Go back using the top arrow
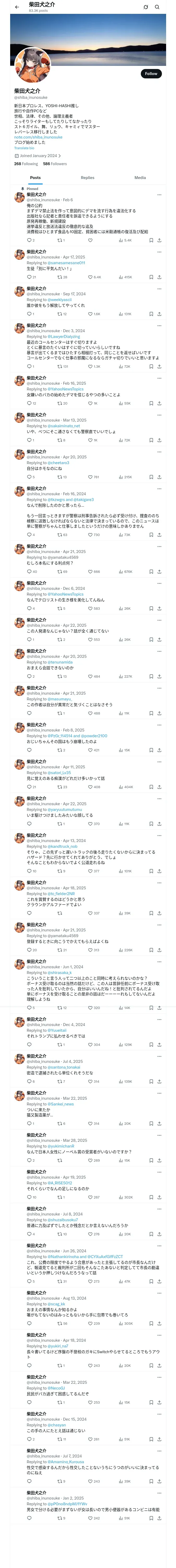The height and width of the screenshot is (1568, 176). (x=17, y=7)
